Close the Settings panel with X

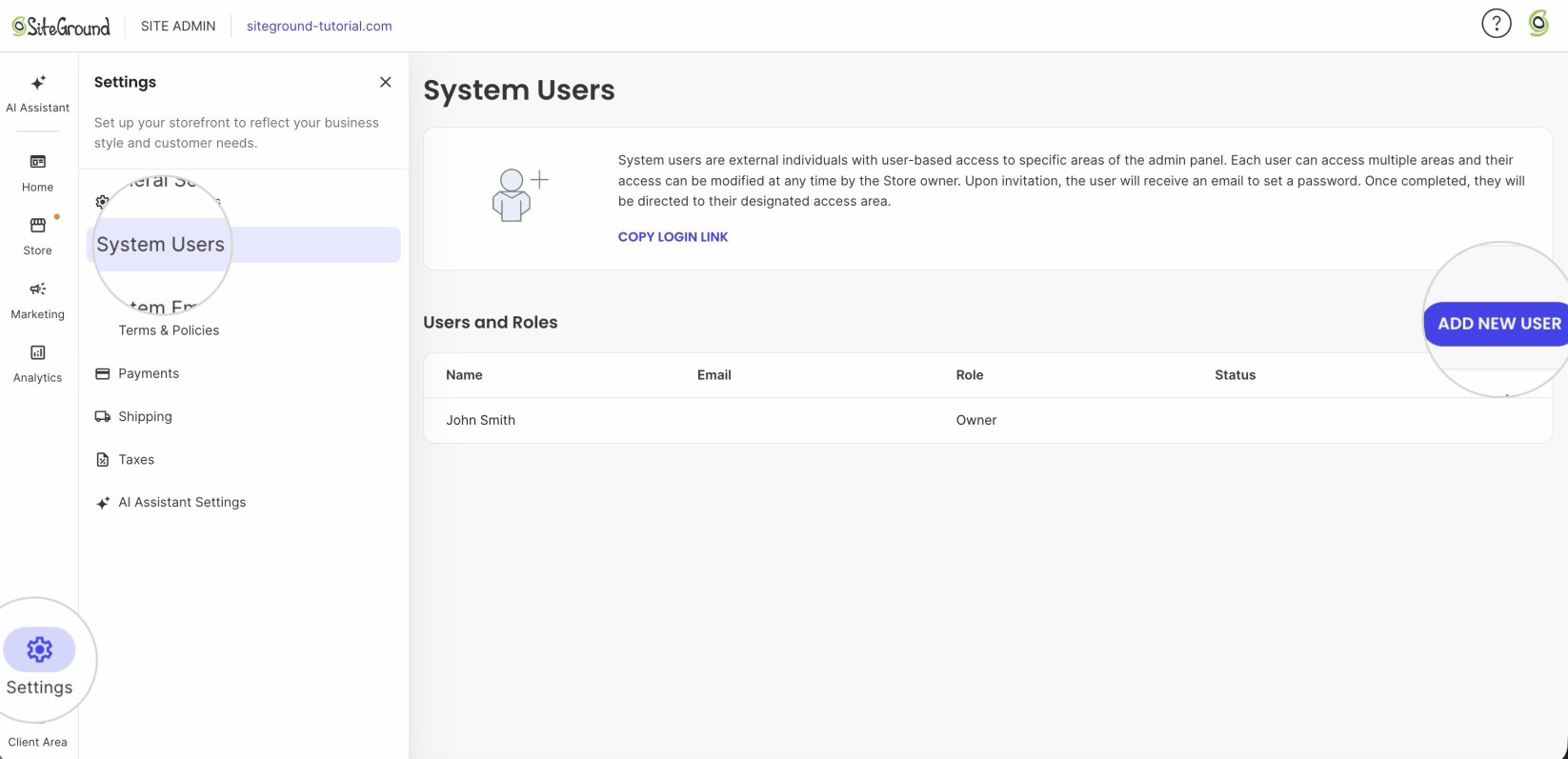click(x=386, y=82)
